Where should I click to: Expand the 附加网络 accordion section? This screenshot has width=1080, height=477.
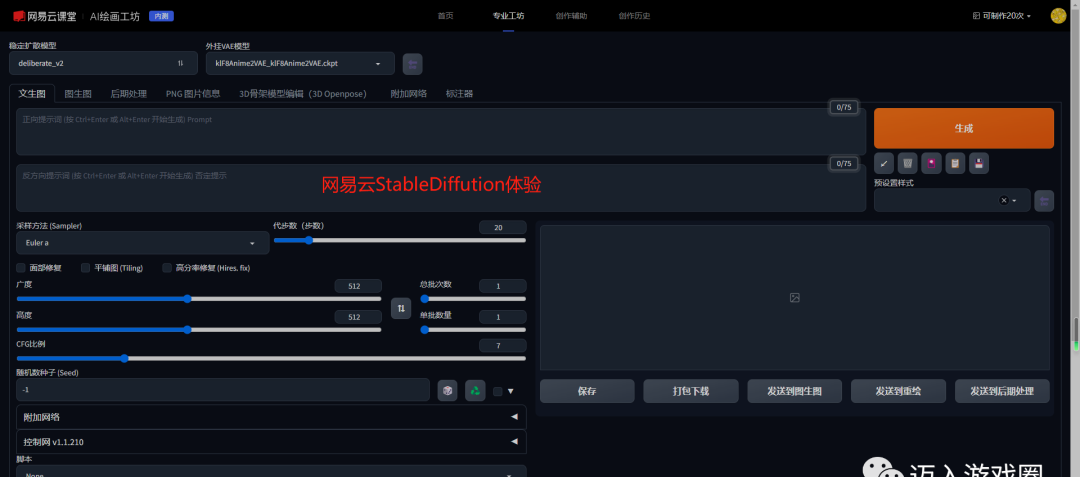click(271, 417)
